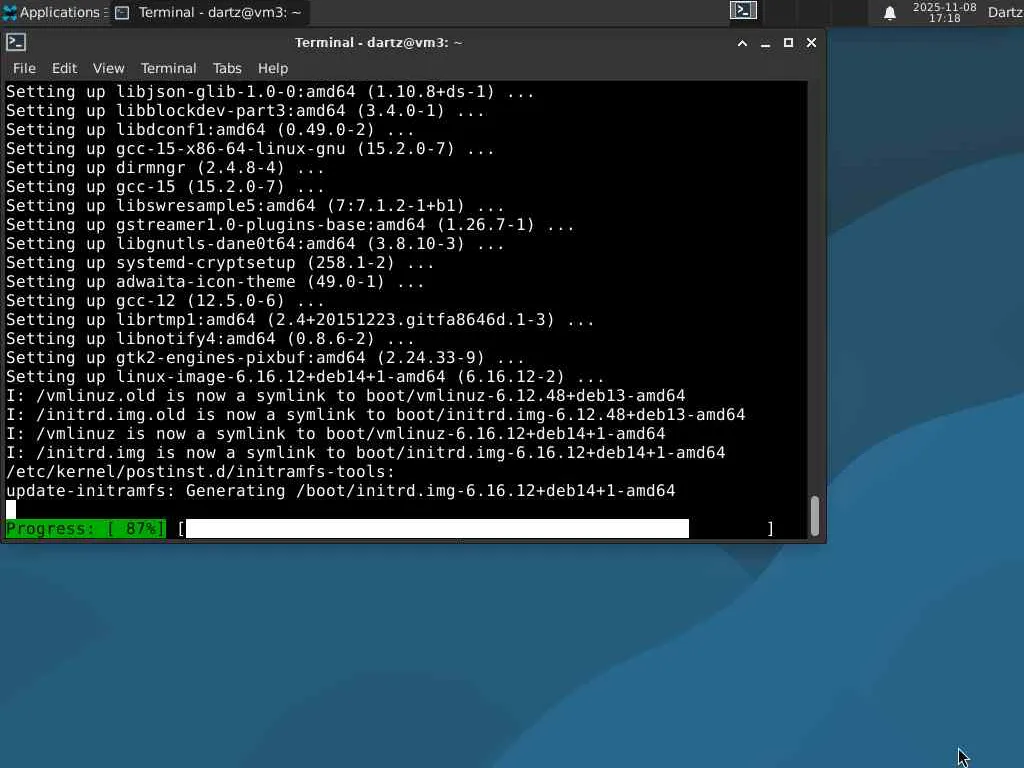Open the Tabs menu
The height and width of the screenshot is (768, 1024).
coord(227,68)
